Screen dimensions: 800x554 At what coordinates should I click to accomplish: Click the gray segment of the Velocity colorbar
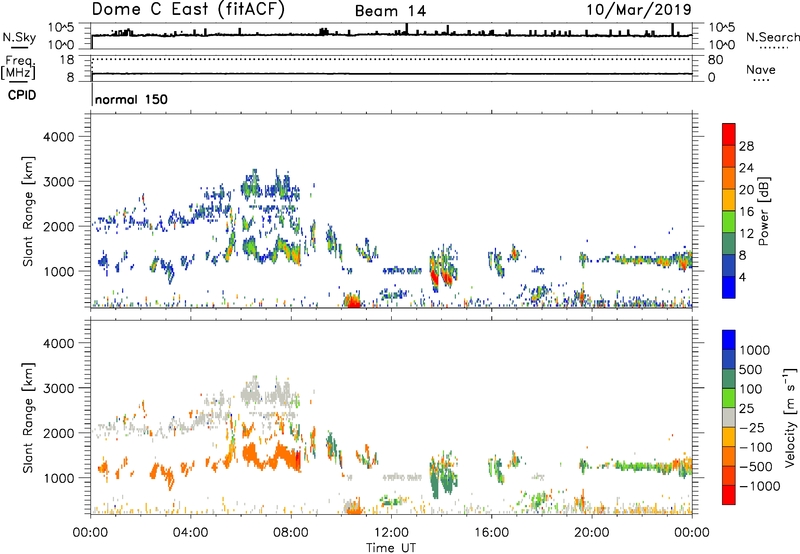729,417
